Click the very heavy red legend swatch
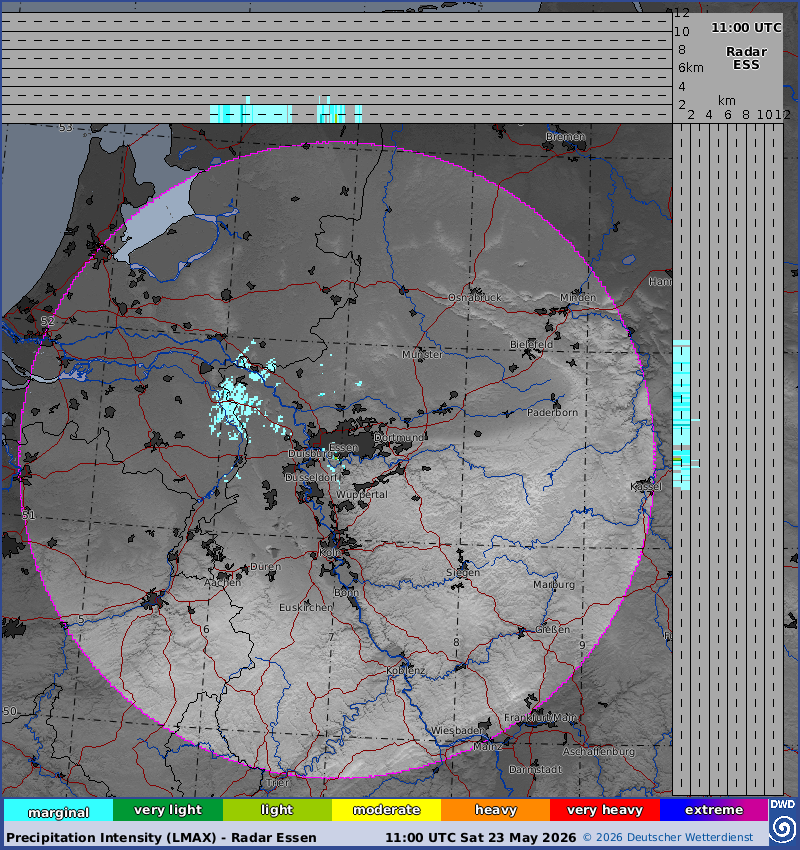 point(605,810)
